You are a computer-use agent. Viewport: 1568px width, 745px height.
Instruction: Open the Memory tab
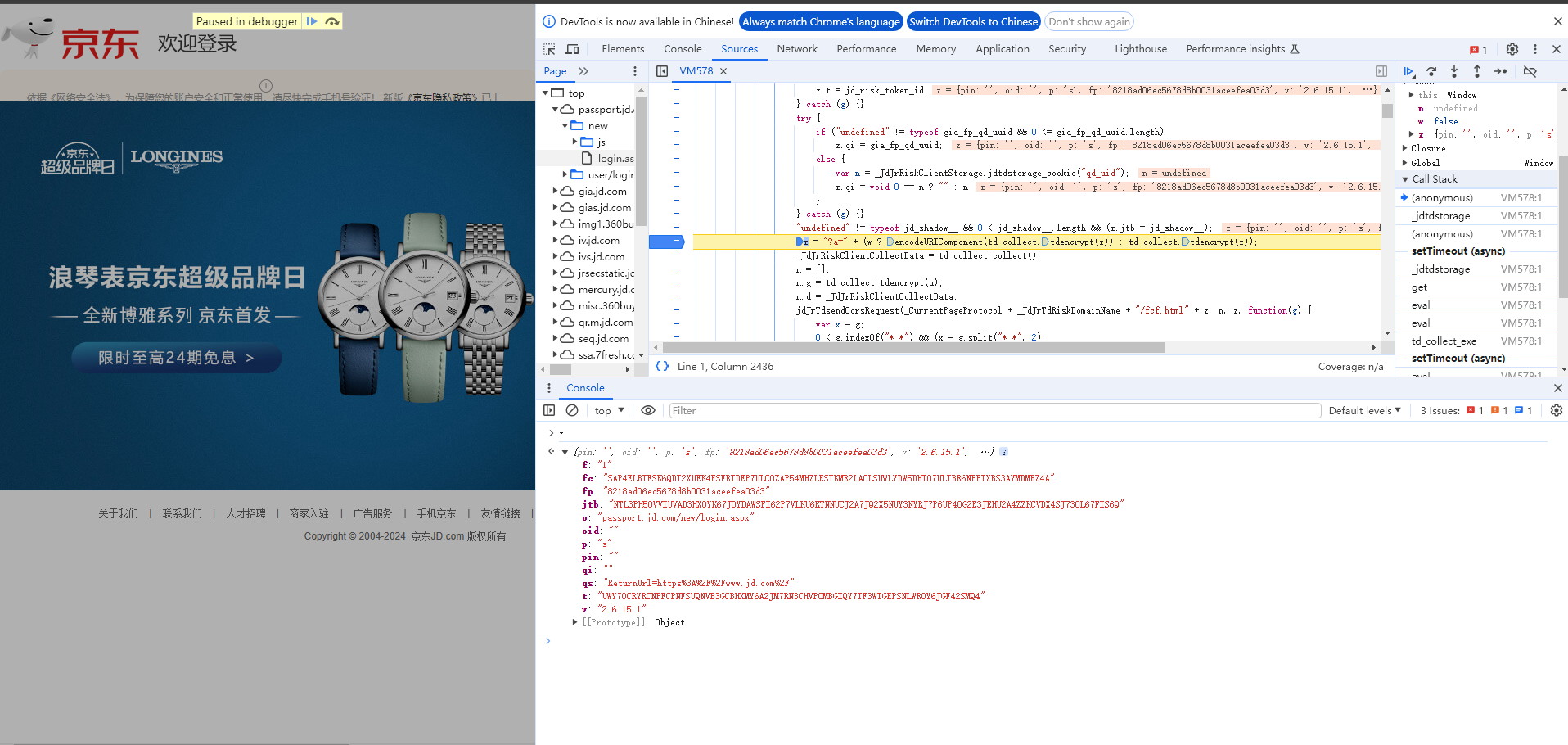click(935, 49)
